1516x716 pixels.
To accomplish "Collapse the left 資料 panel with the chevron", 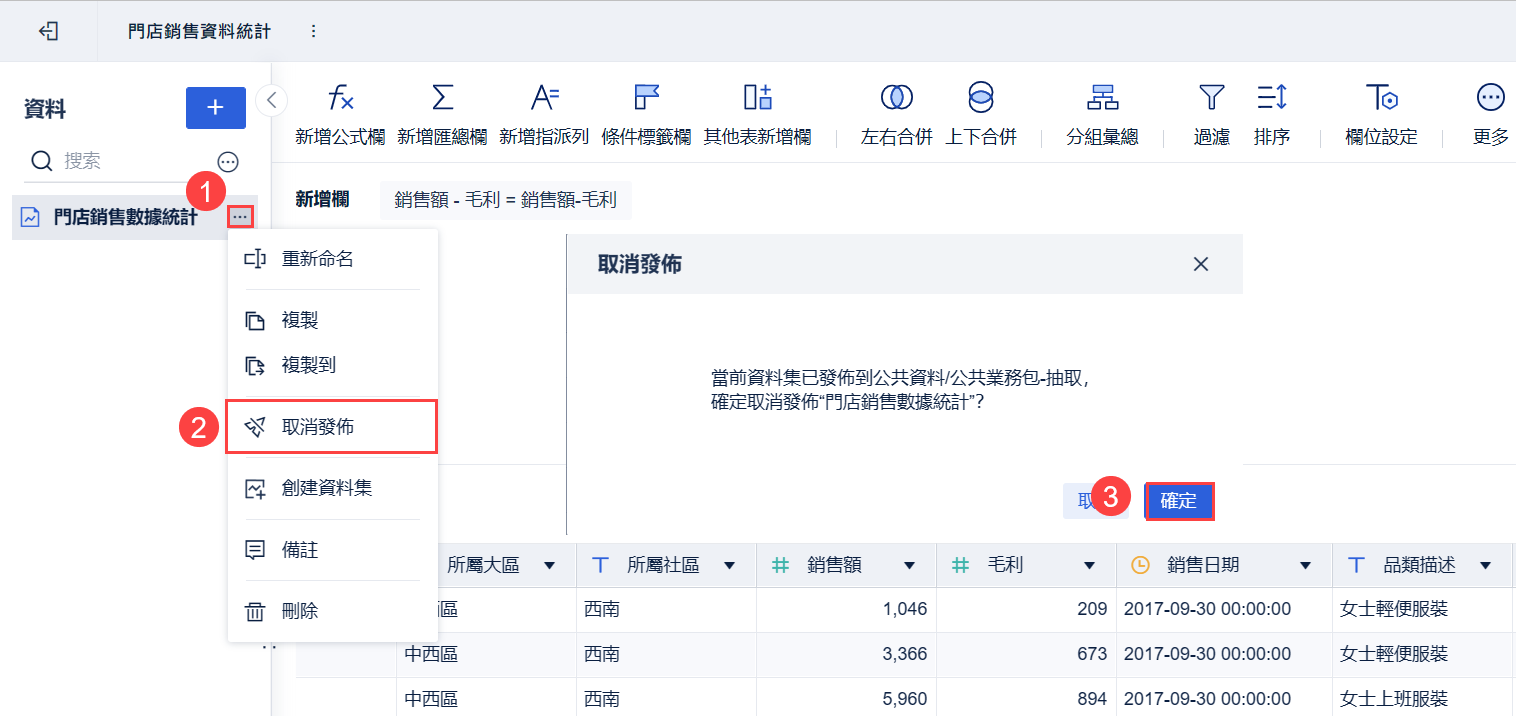I will [x=272, y=100].
